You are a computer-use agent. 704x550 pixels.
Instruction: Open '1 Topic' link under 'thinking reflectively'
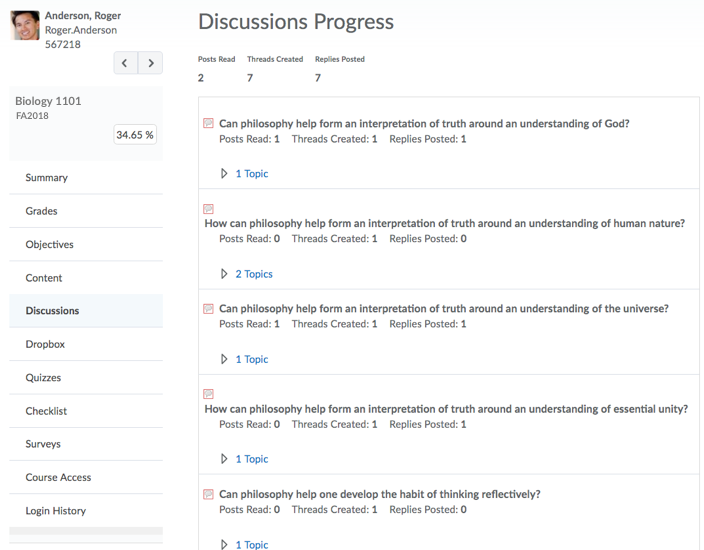252,544
